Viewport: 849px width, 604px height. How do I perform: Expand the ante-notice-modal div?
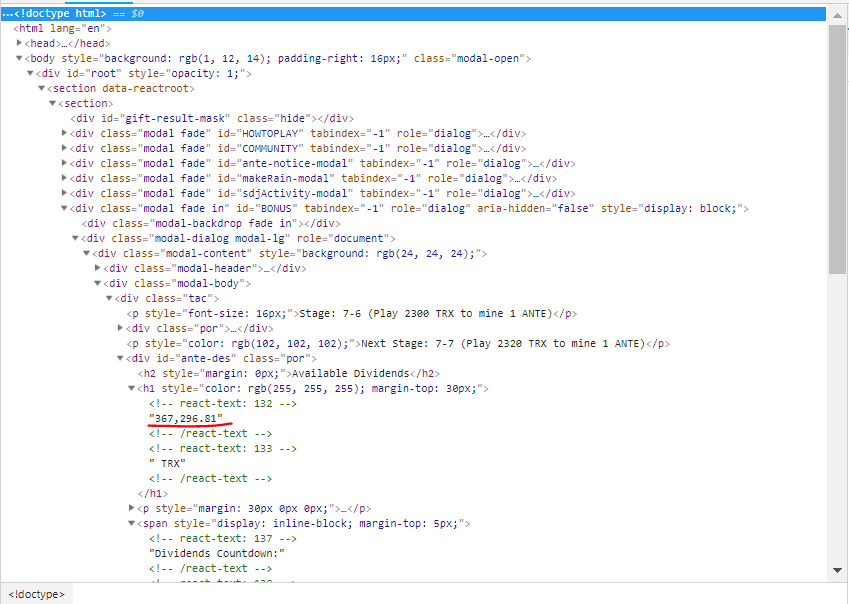64,163
